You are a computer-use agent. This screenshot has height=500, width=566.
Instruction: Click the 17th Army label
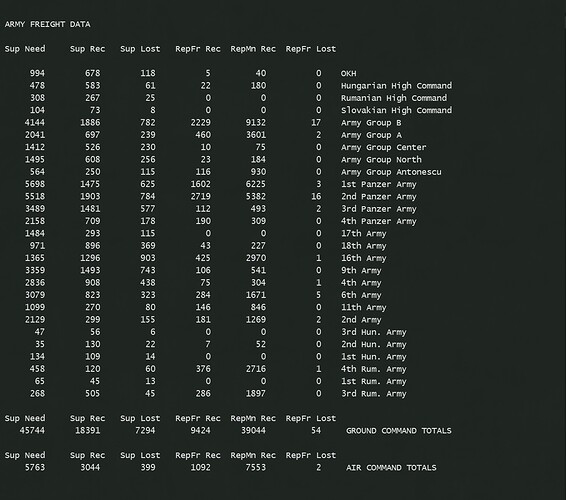click(x=363, y=234)
